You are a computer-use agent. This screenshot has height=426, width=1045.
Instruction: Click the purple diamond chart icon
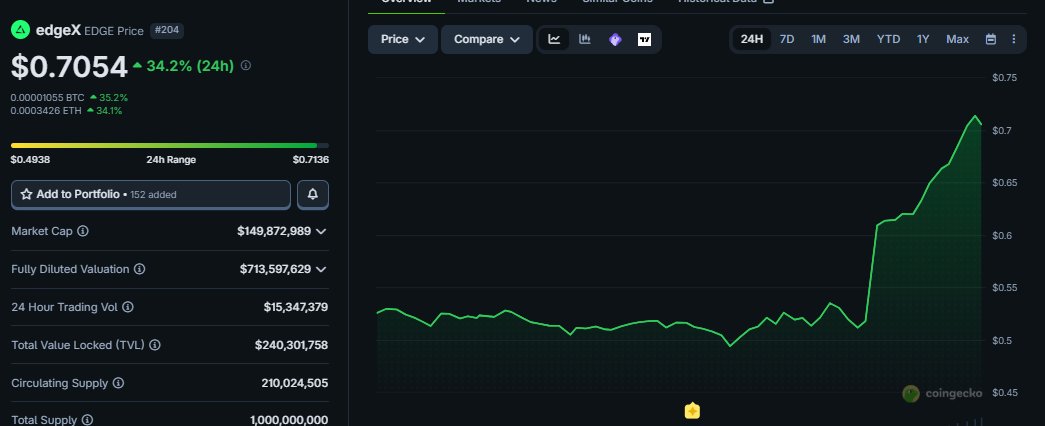pos(615,39)
